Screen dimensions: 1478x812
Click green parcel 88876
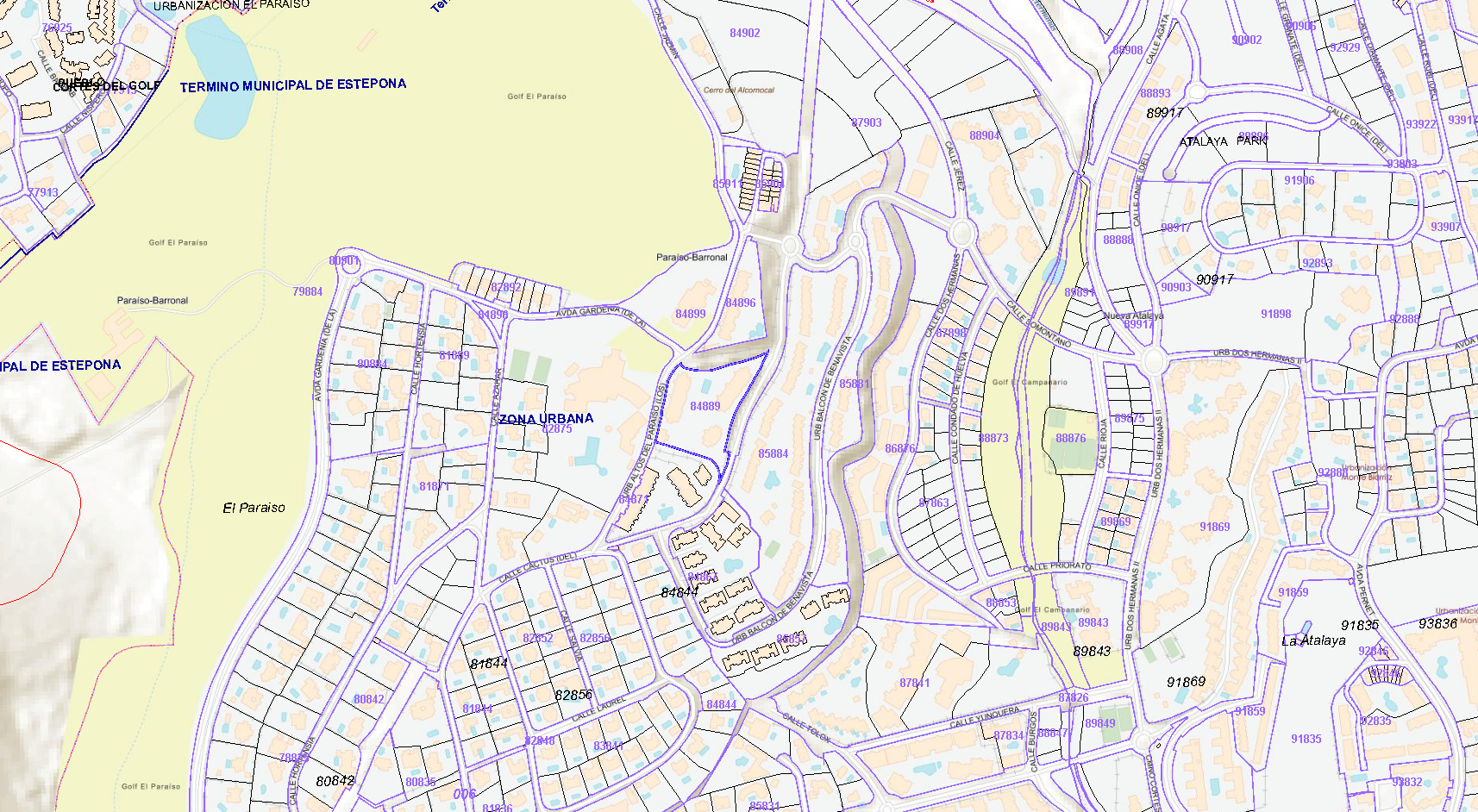click(x=1071, y=439)
